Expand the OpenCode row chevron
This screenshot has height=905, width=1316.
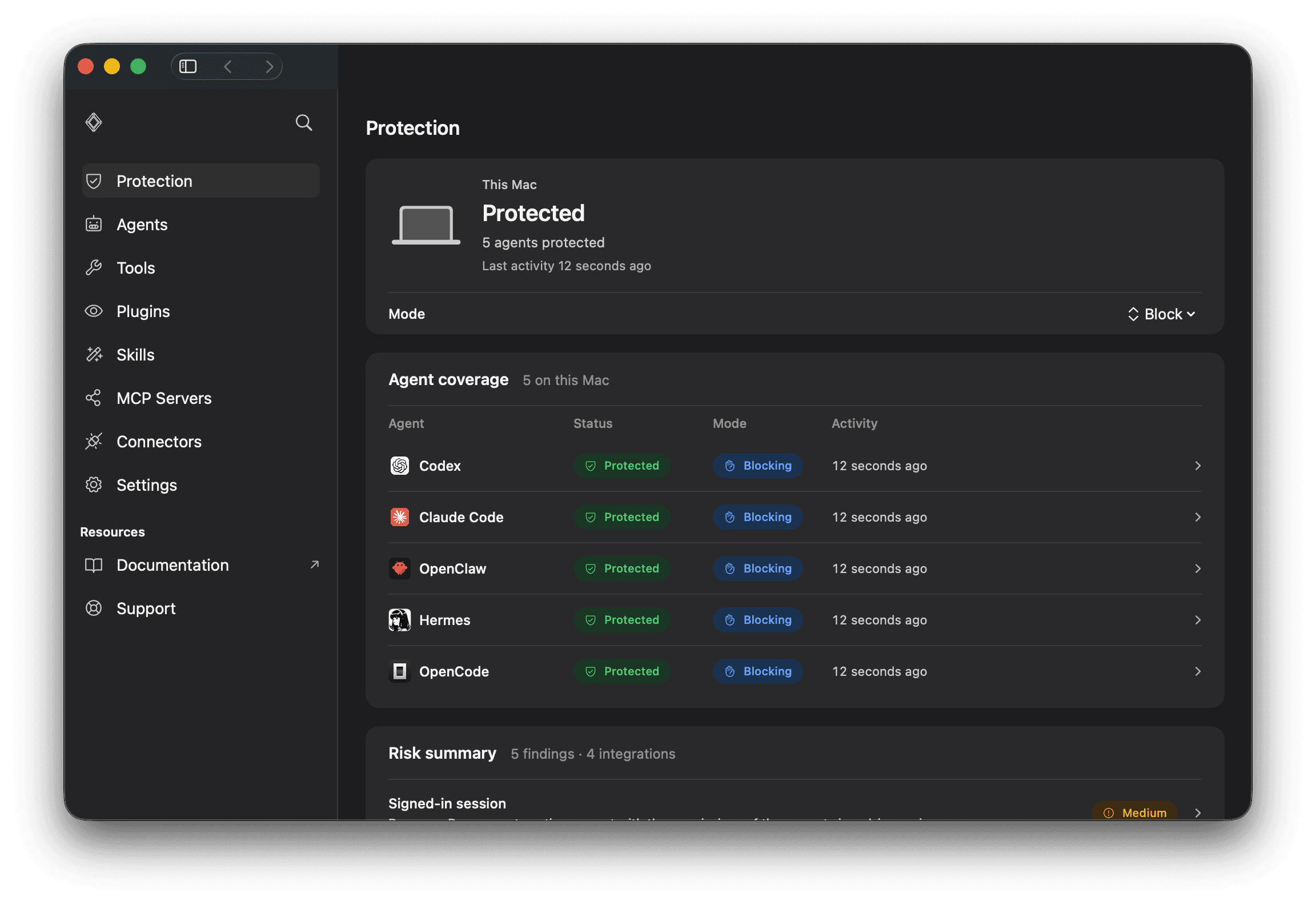(x=1198, y=671)
